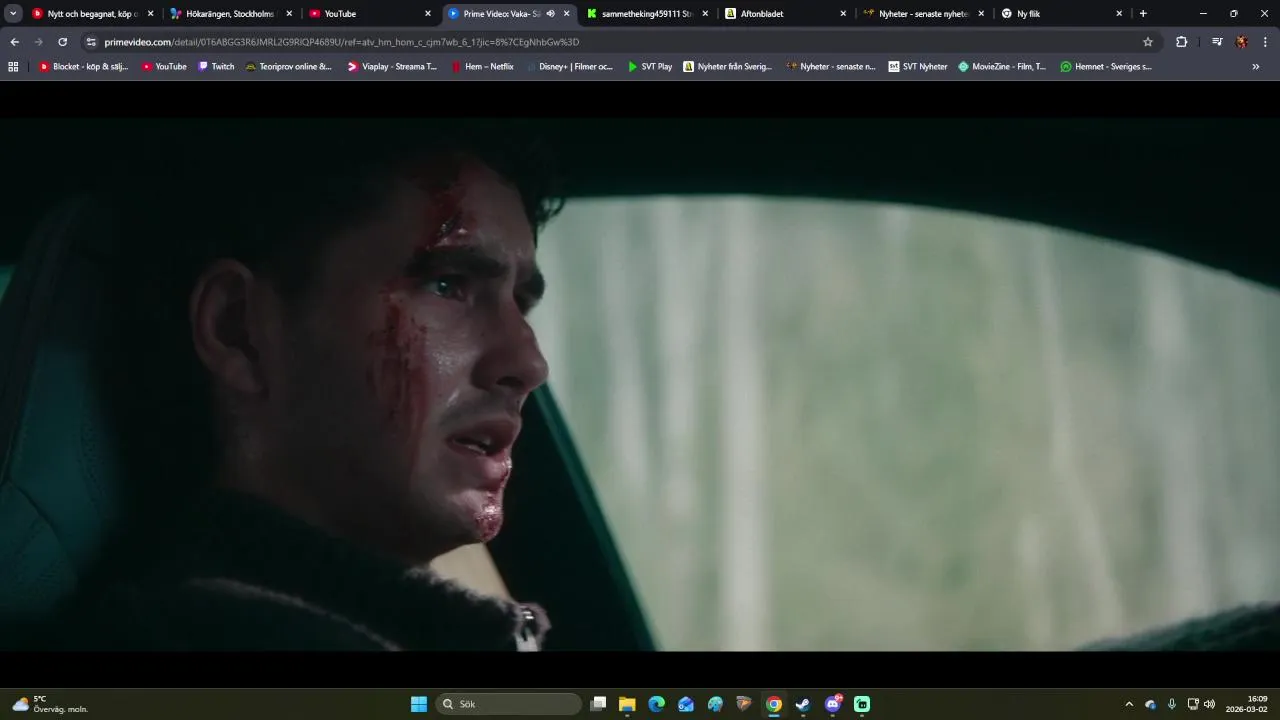Open Steam from the taskbar

pyautogui.click(x=803, y=704)
